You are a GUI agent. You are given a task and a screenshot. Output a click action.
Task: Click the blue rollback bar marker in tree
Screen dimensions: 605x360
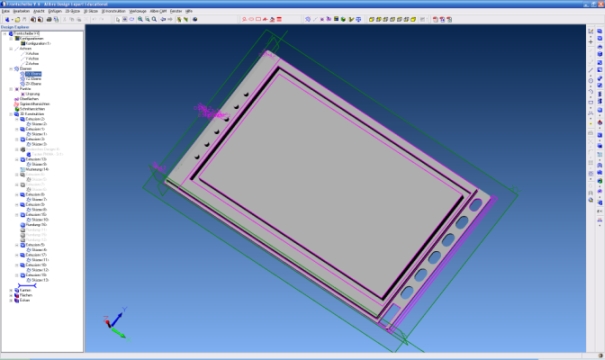pos(27,286)
